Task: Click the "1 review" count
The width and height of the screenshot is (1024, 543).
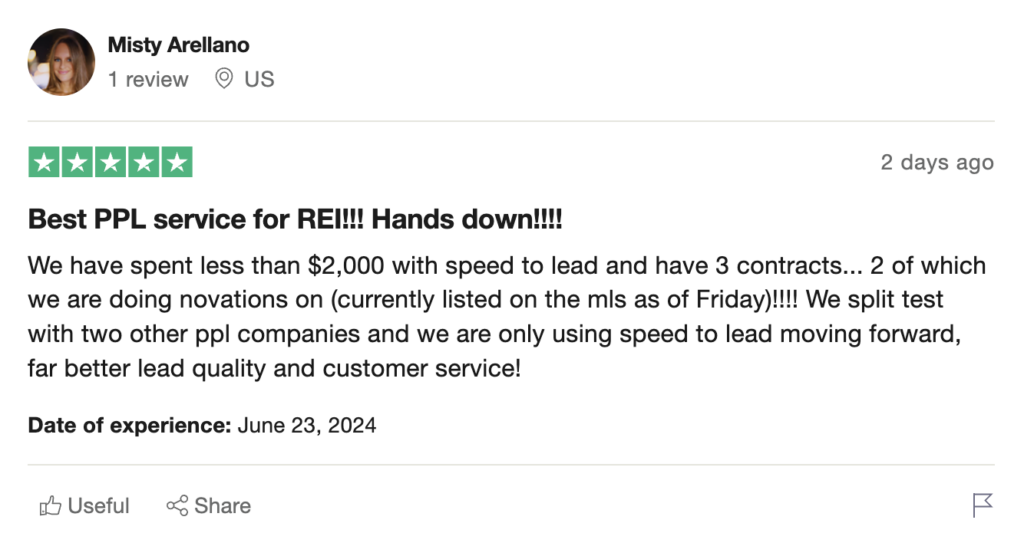Action: tap(148, 79)
